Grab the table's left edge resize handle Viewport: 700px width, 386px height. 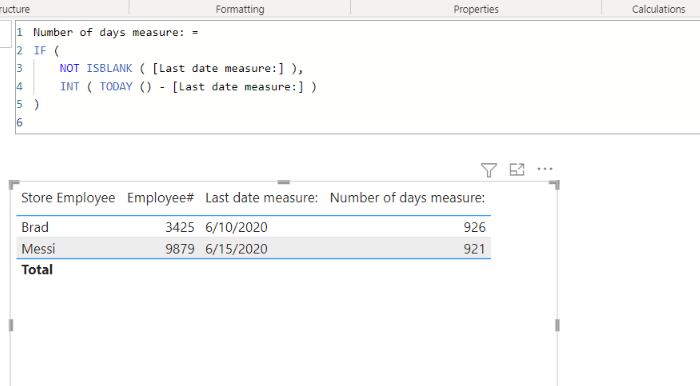pyautogui.click(x=11, y=325)
